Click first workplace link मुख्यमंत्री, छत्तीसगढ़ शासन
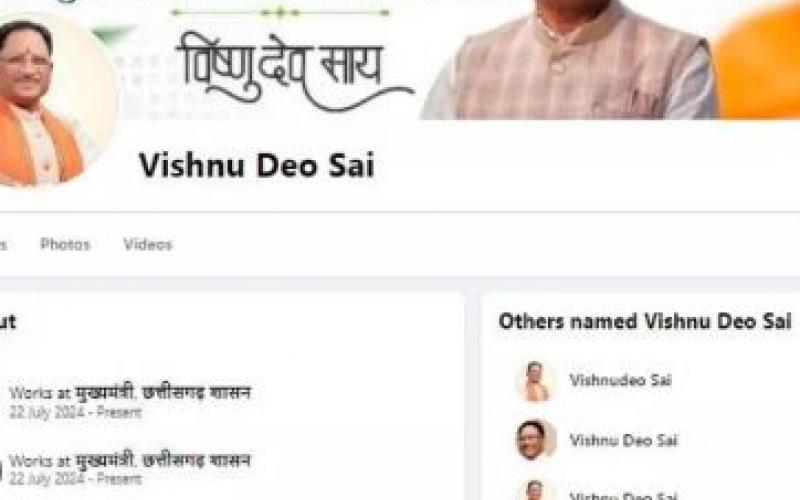 163,392
